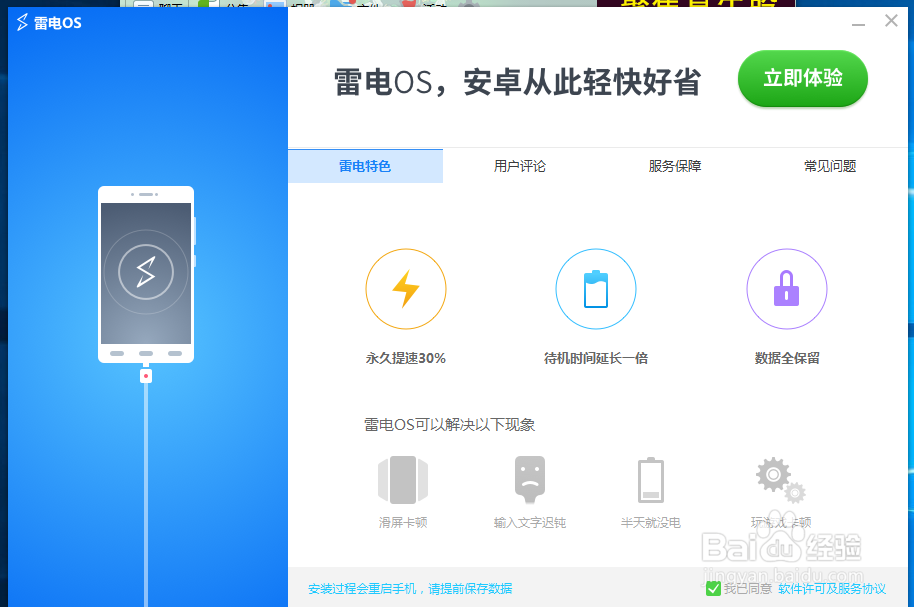Click the purple lock data icon

click(787, 289)
